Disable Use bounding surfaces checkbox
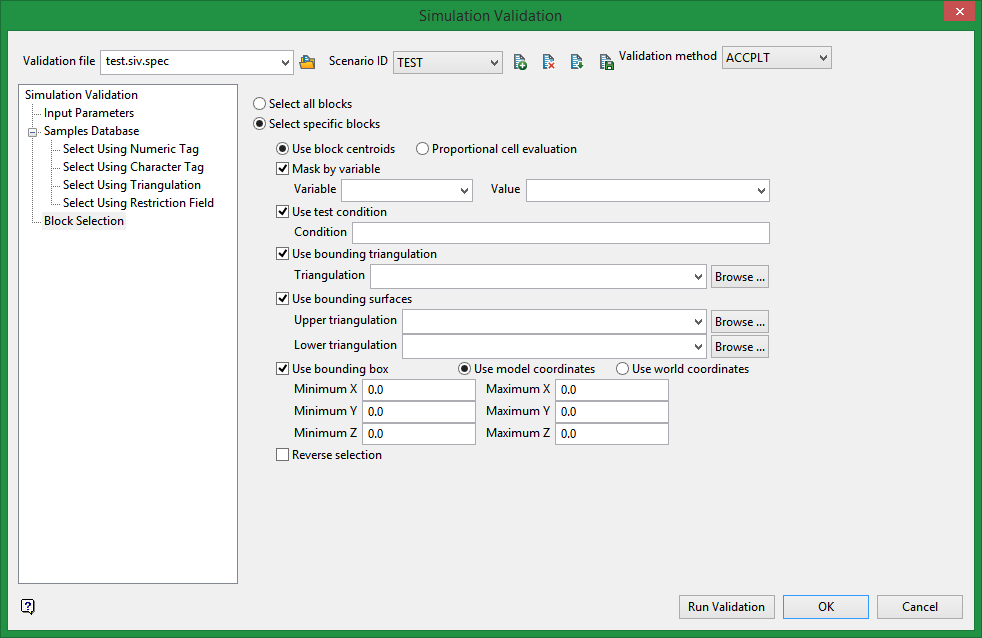The height and width of the screenshot is (638, 982). (x=282, y=299)
